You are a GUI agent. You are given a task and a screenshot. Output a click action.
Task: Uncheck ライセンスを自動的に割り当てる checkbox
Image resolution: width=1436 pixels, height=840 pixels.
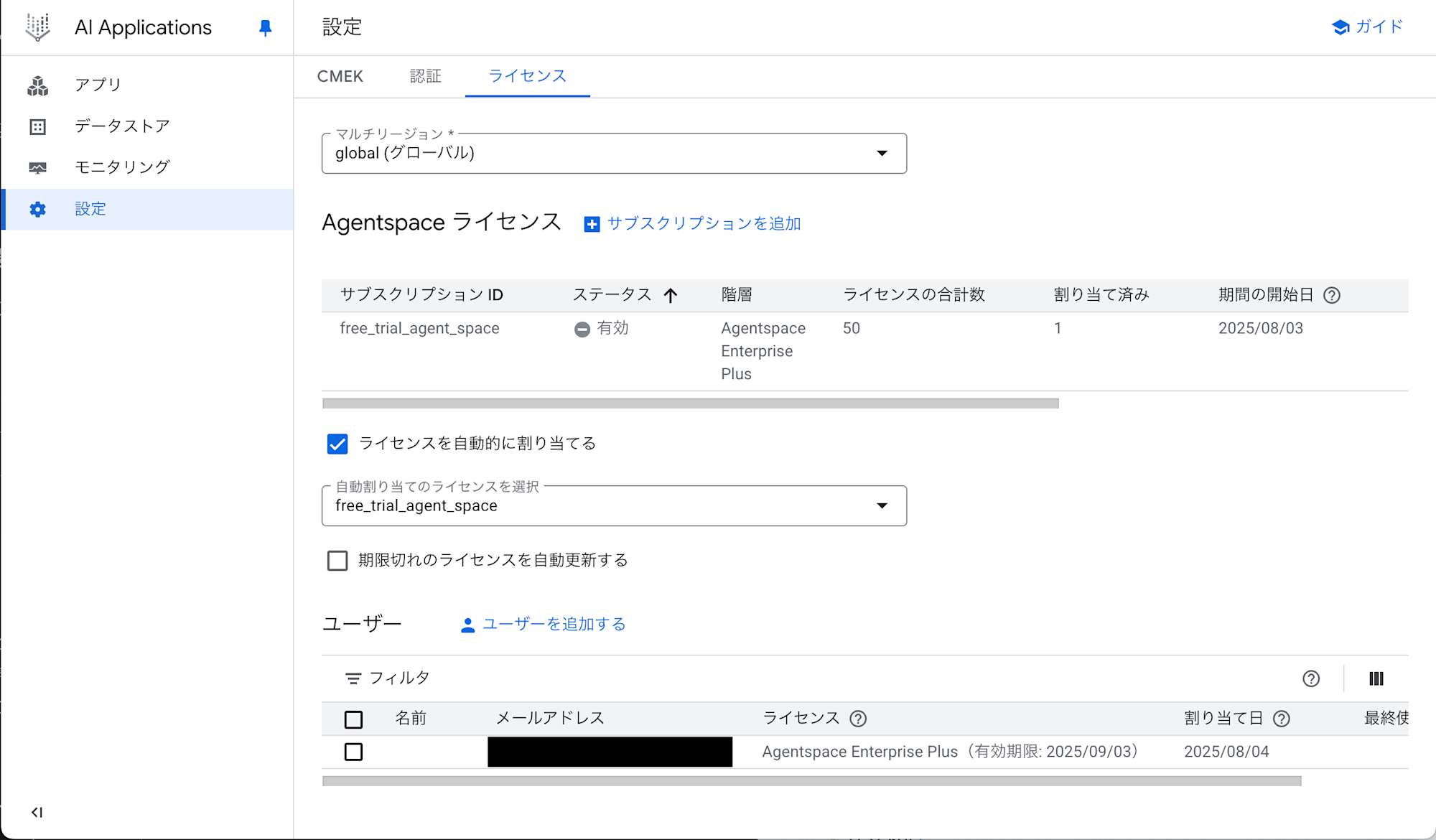[x=337, y=444]
